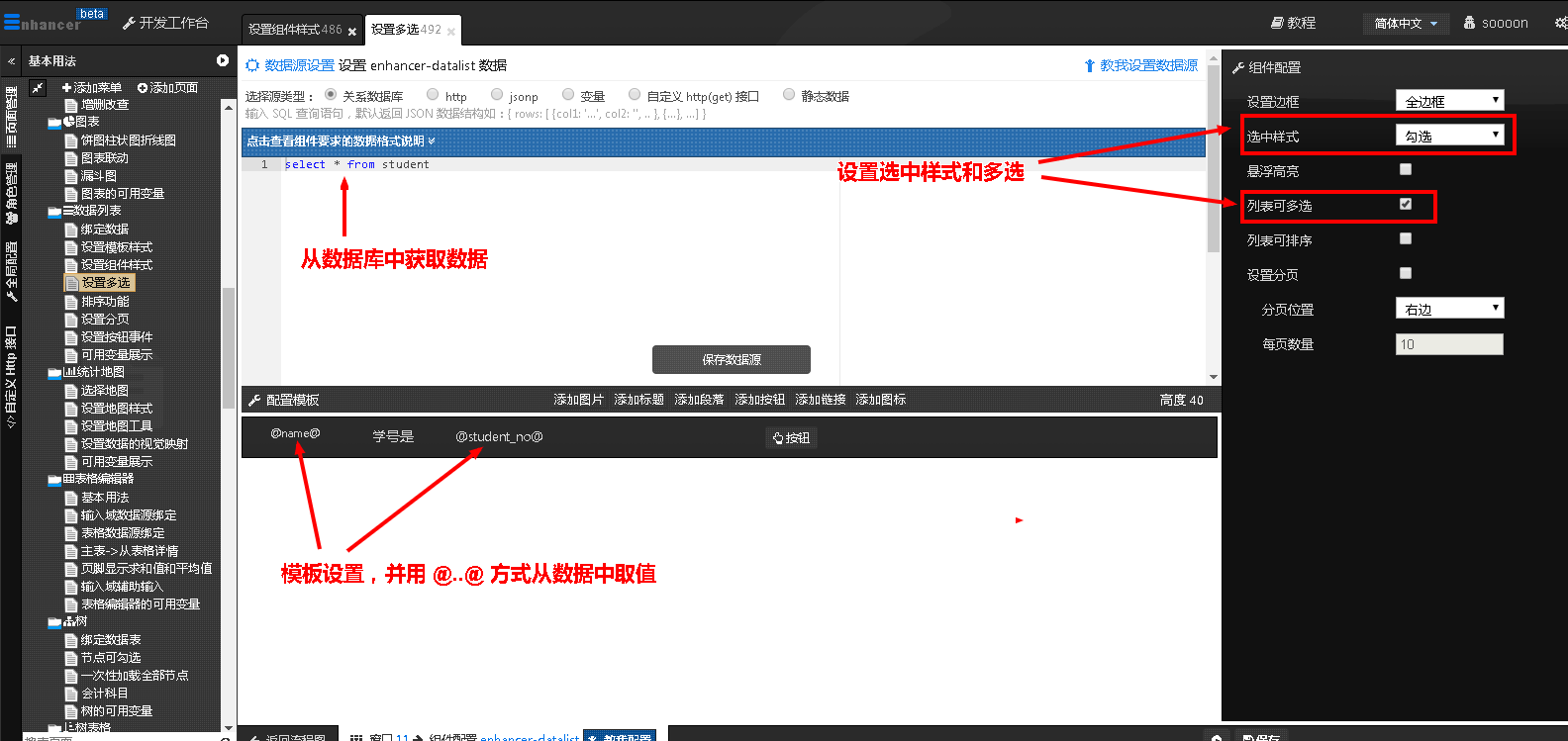This screenshot has width=1568, height=741.
Task: Close the 设置组件样式486 tab
Action: (352, 32)
